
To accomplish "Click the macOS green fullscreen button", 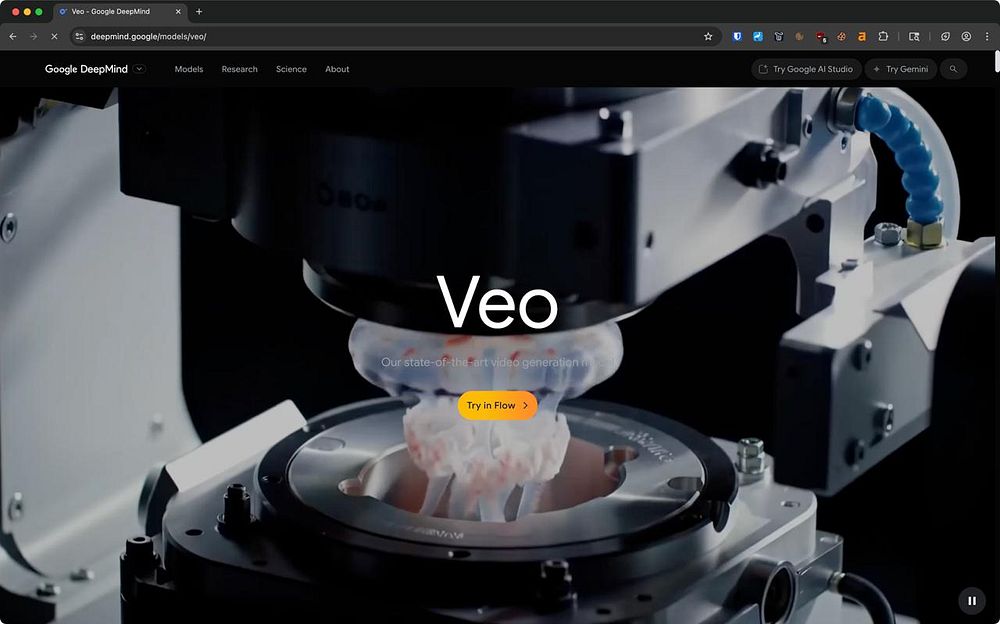I will click(x=39, y=11).
